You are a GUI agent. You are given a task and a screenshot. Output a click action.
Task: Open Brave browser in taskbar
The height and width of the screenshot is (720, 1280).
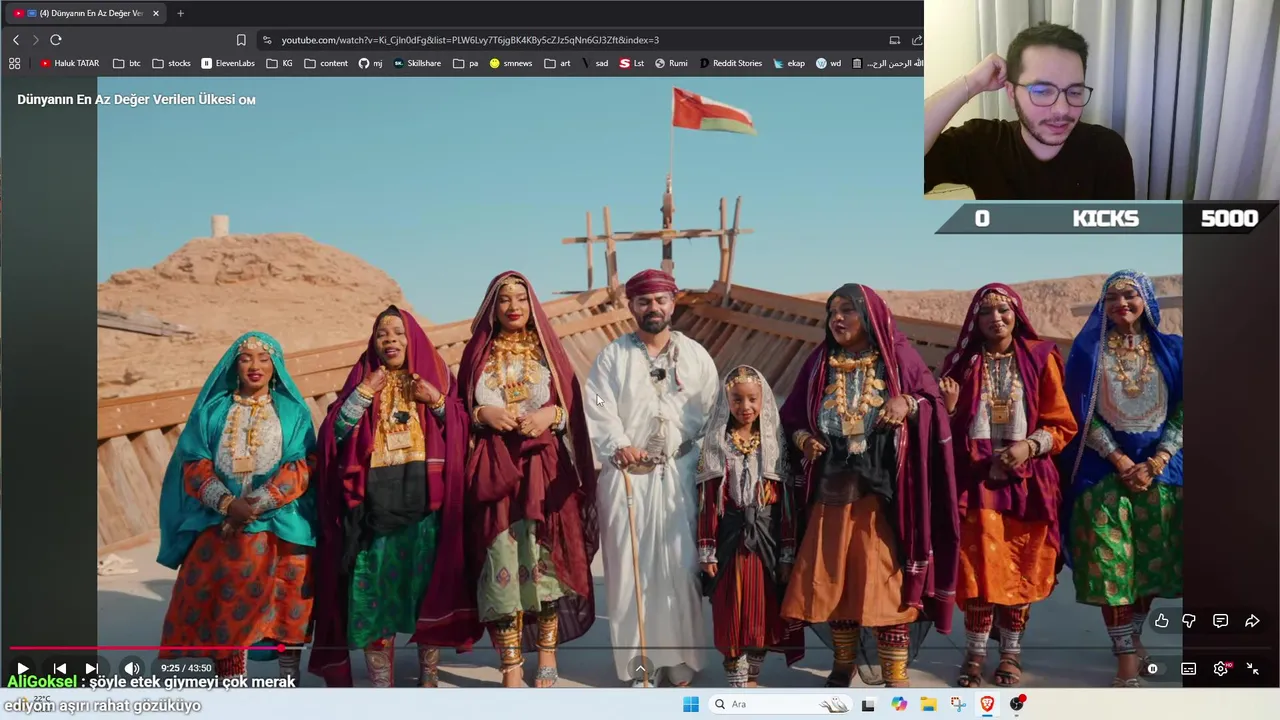click(987, 704)
